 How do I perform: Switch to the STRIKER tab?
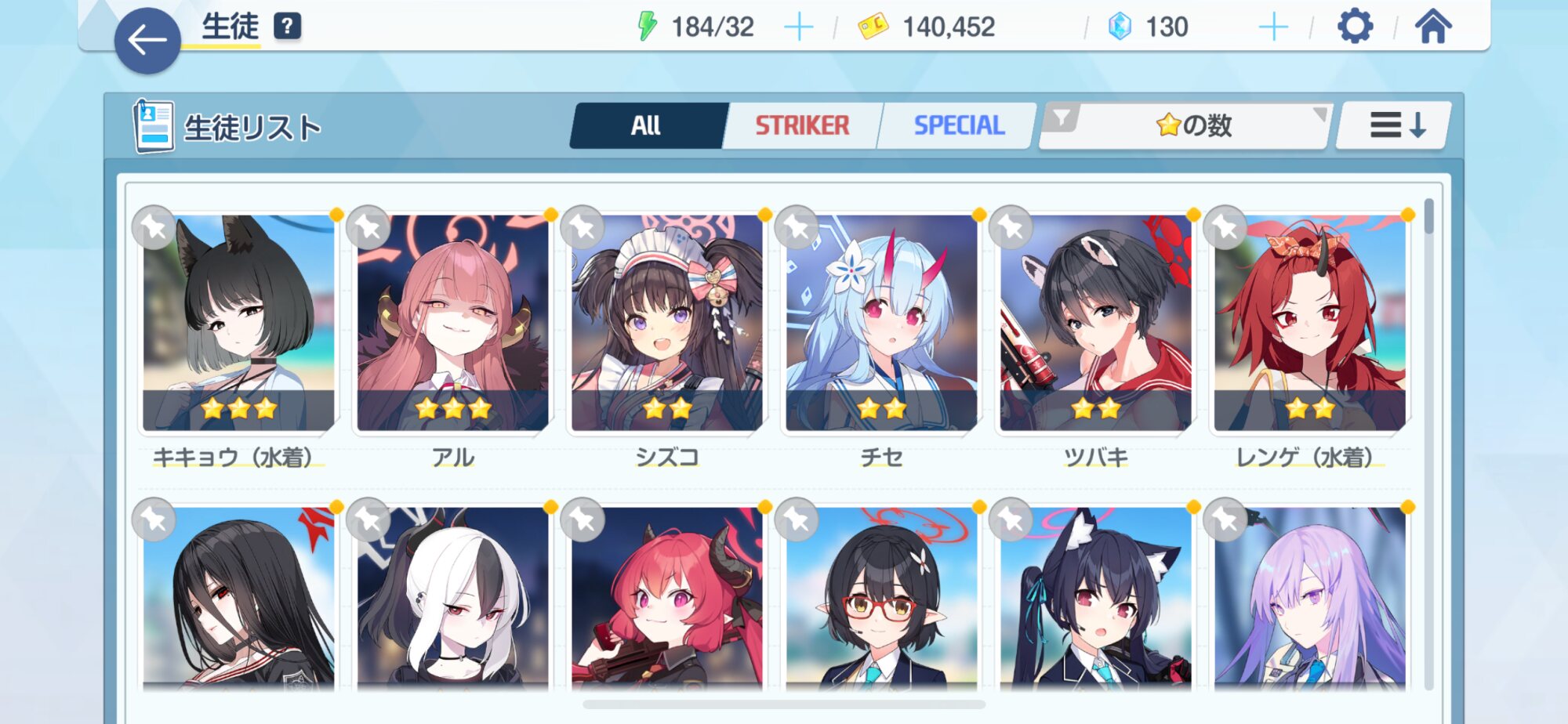coord(802,125)
